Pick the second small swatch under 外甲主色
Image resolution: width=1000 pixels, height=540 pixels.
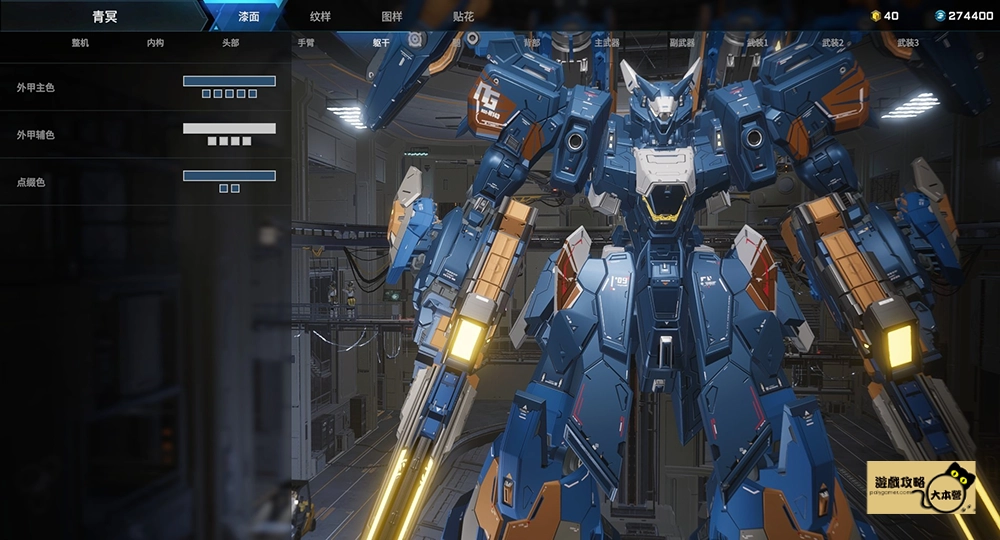[x=217, y=94]
